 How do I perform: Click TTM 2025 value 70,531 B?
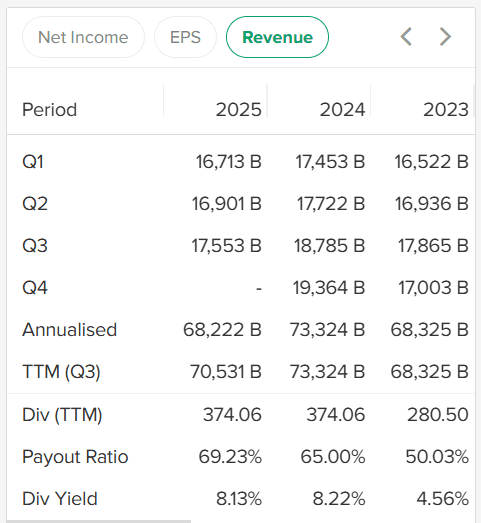(226, 372)
